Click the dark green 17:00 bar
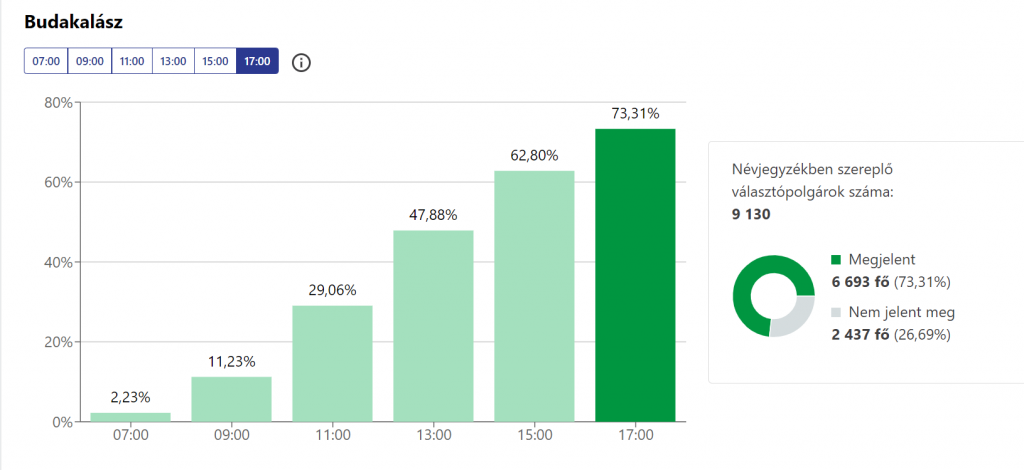This screenshot has width=1024, height=470. 635,275
